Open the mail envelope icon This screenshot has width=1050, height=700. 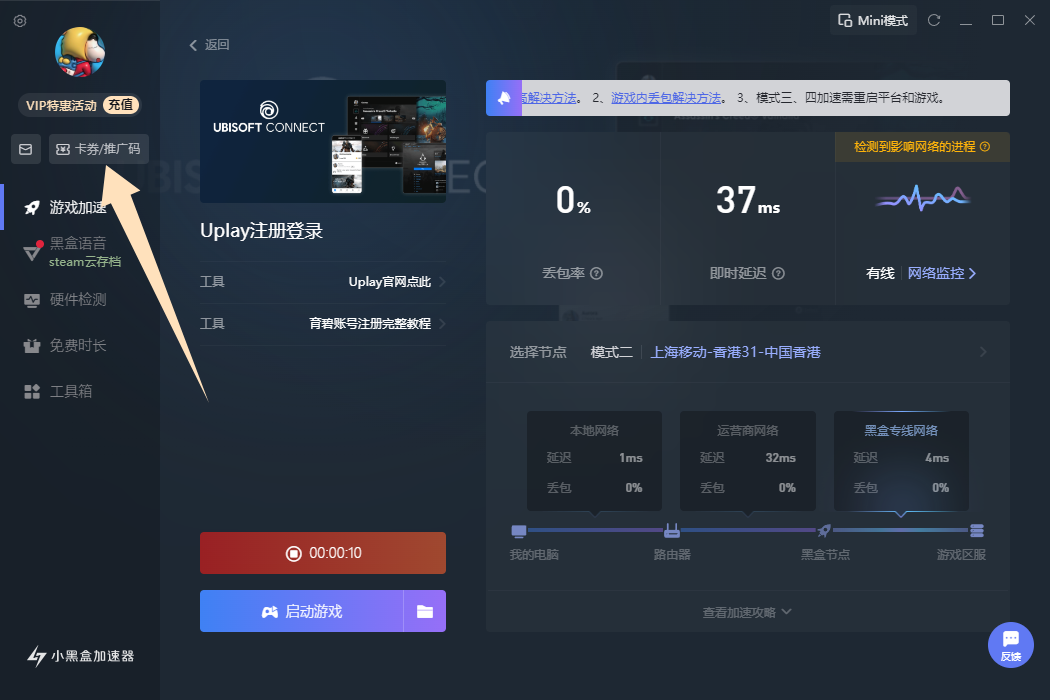tap(25, 149)
